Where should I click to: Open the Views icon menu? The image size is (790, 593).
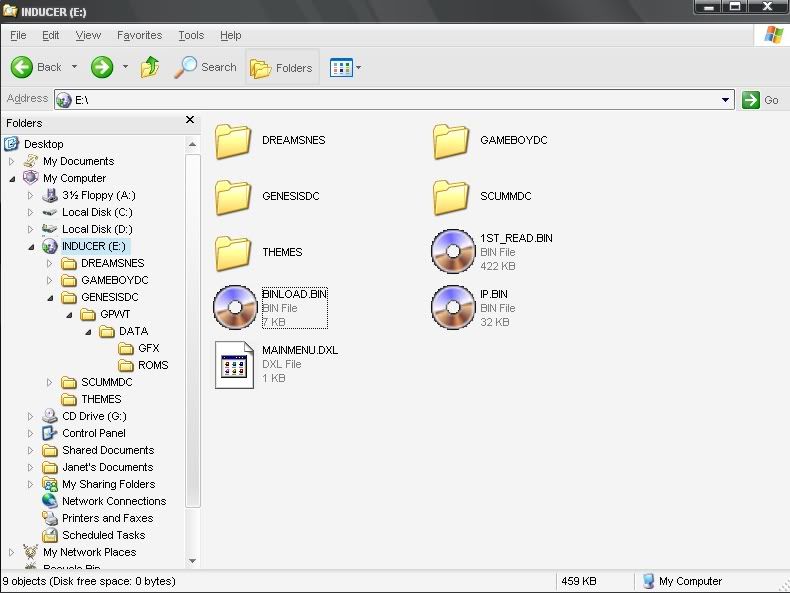coord(345,68)
